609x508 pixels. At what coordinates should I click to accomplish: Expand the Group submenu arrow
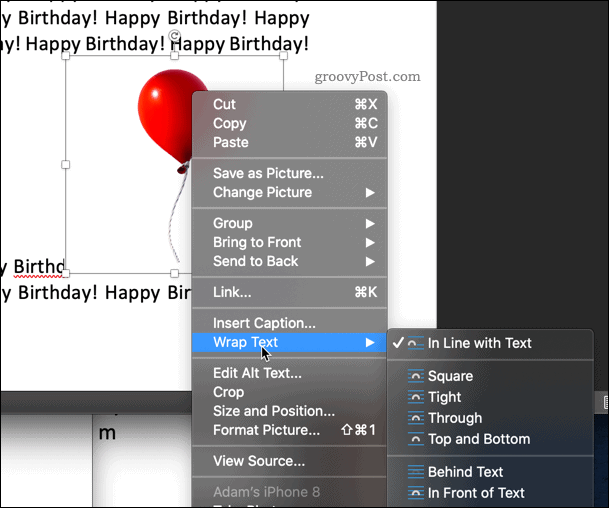tap(370, 223)
